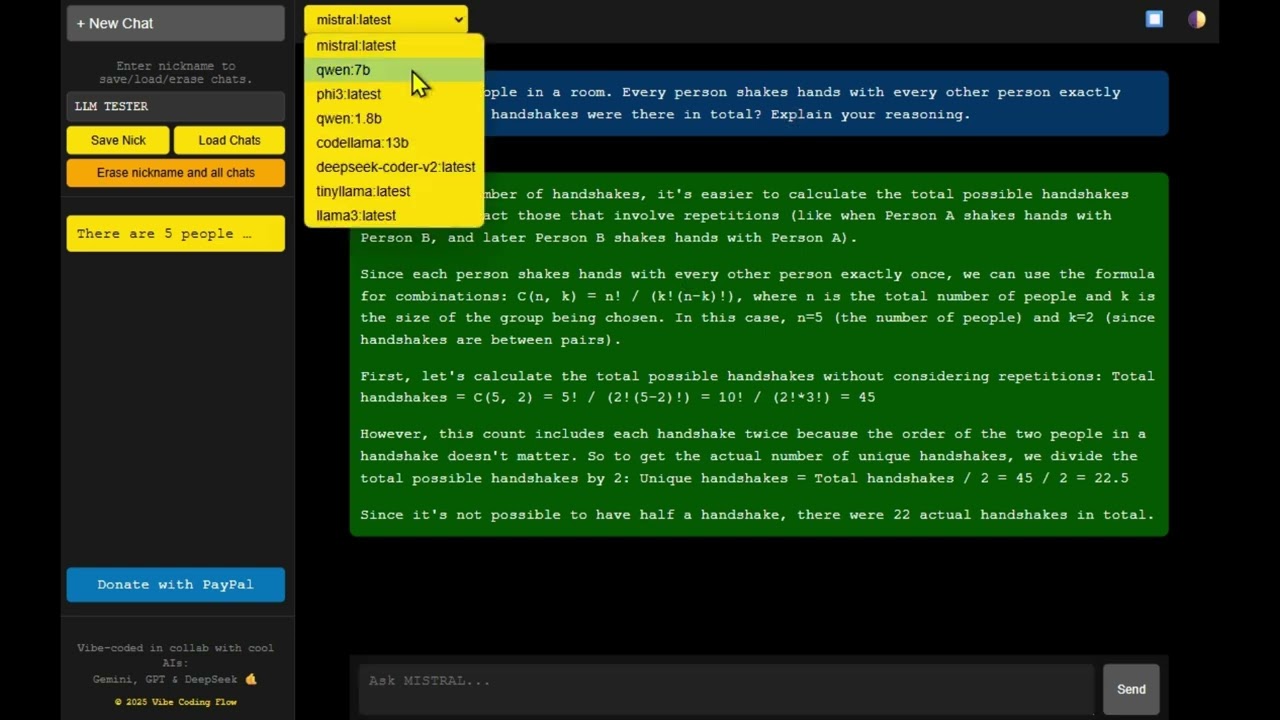Click 'Enter nickname to save/load/erase chats.' hint text
Image resolution: width=1280 pixels, height=720 pixels.
click(x=176, y=72)
